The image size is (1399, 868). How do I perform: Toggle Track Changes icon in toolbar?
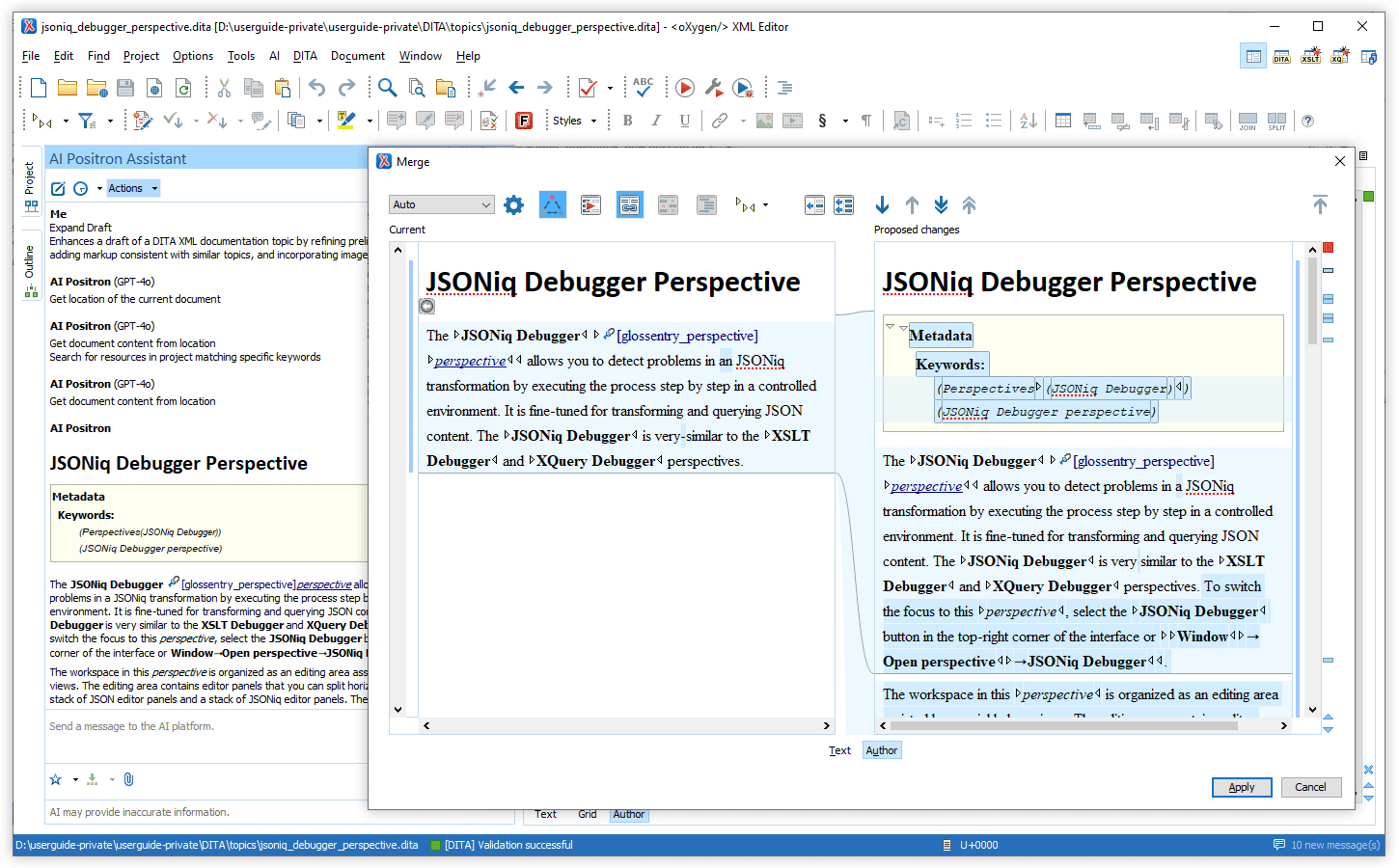tap(144, 121)
